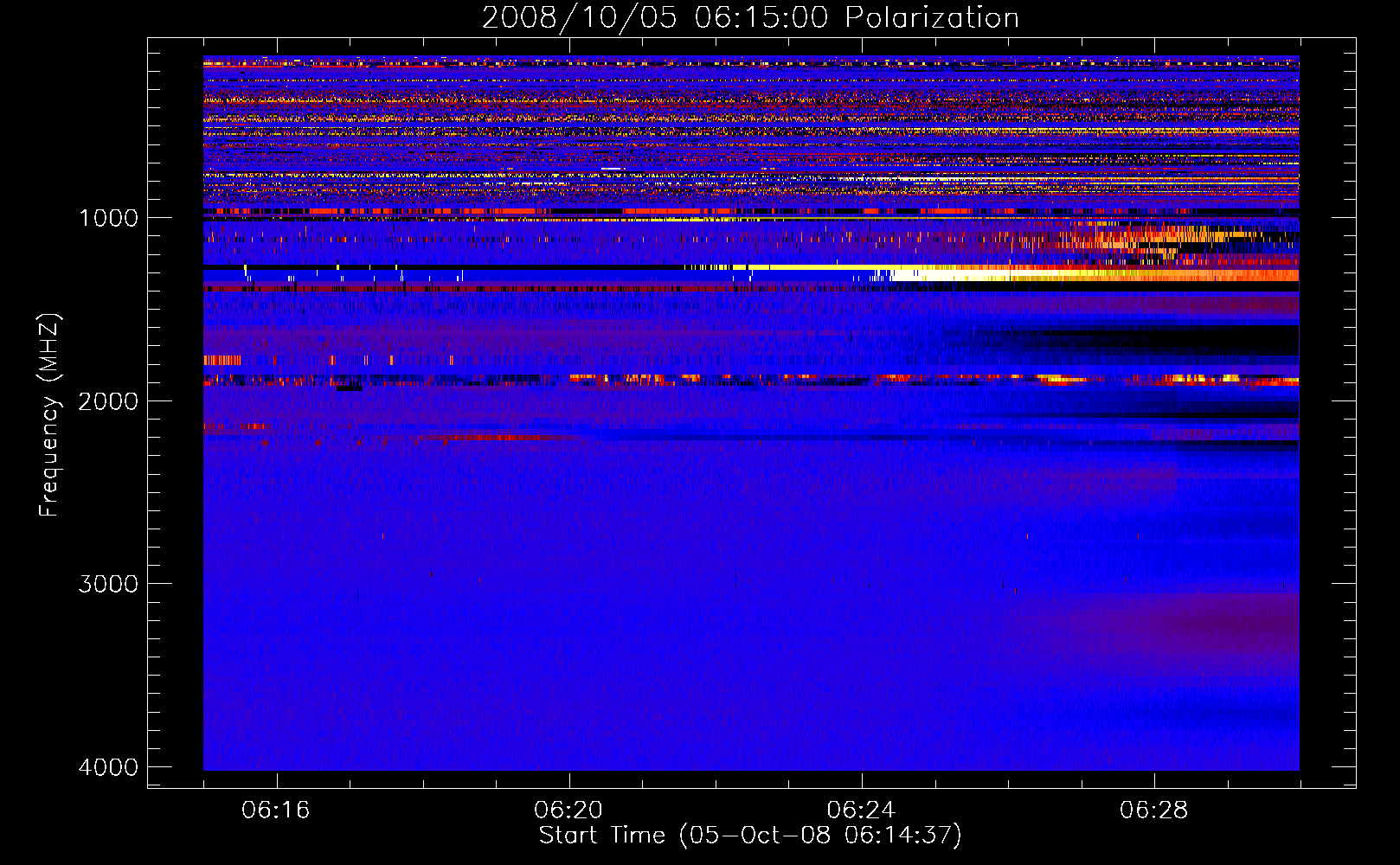Screen dimensions: 1400x865
Task: Click the plot title '2008/10/05 06:15:00 Polarization'
Action: point(750,18)
